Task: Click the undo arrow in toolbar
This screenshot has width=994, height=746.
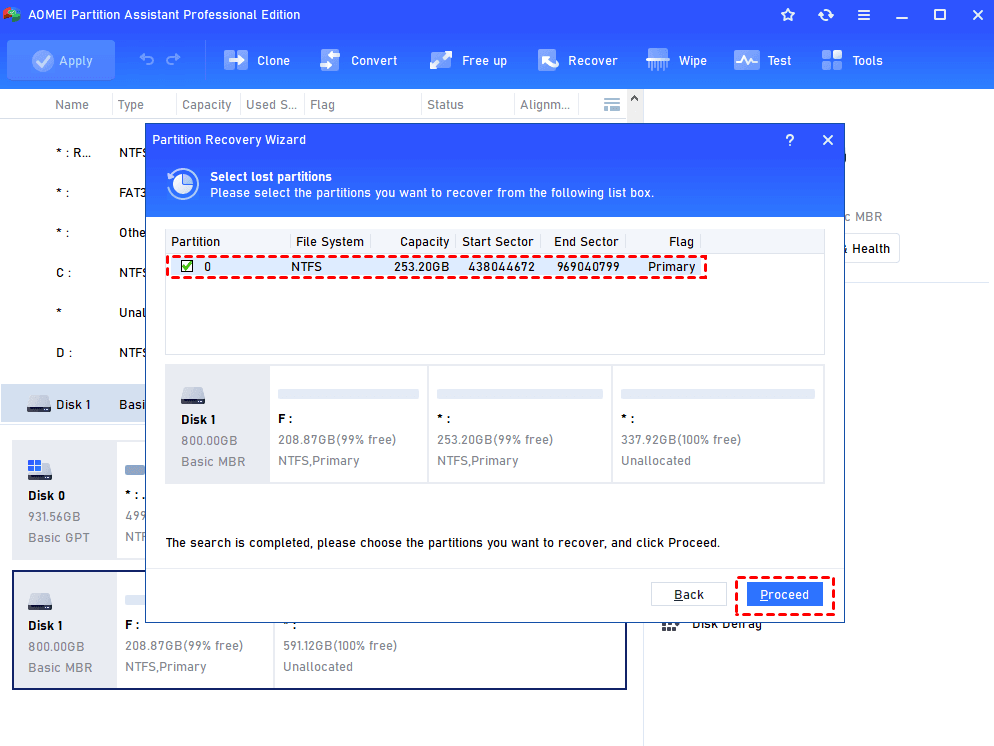Action: [146, 60]
